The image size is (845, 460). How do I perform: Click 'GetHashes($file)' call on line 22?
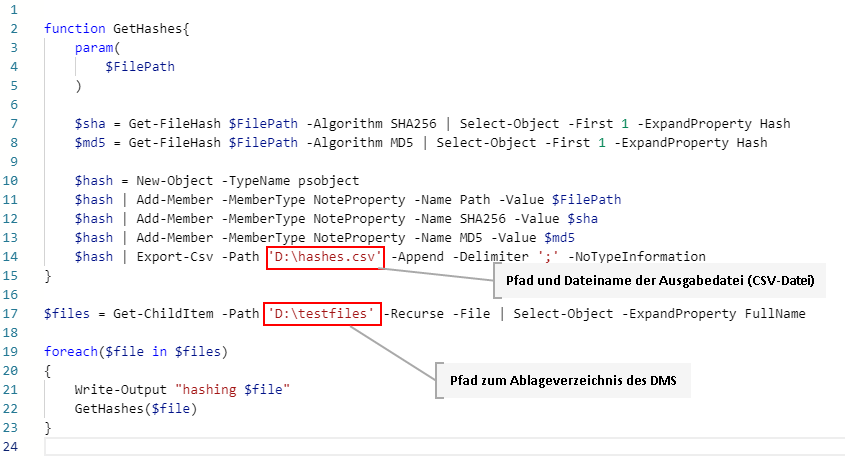pos(136,409)
